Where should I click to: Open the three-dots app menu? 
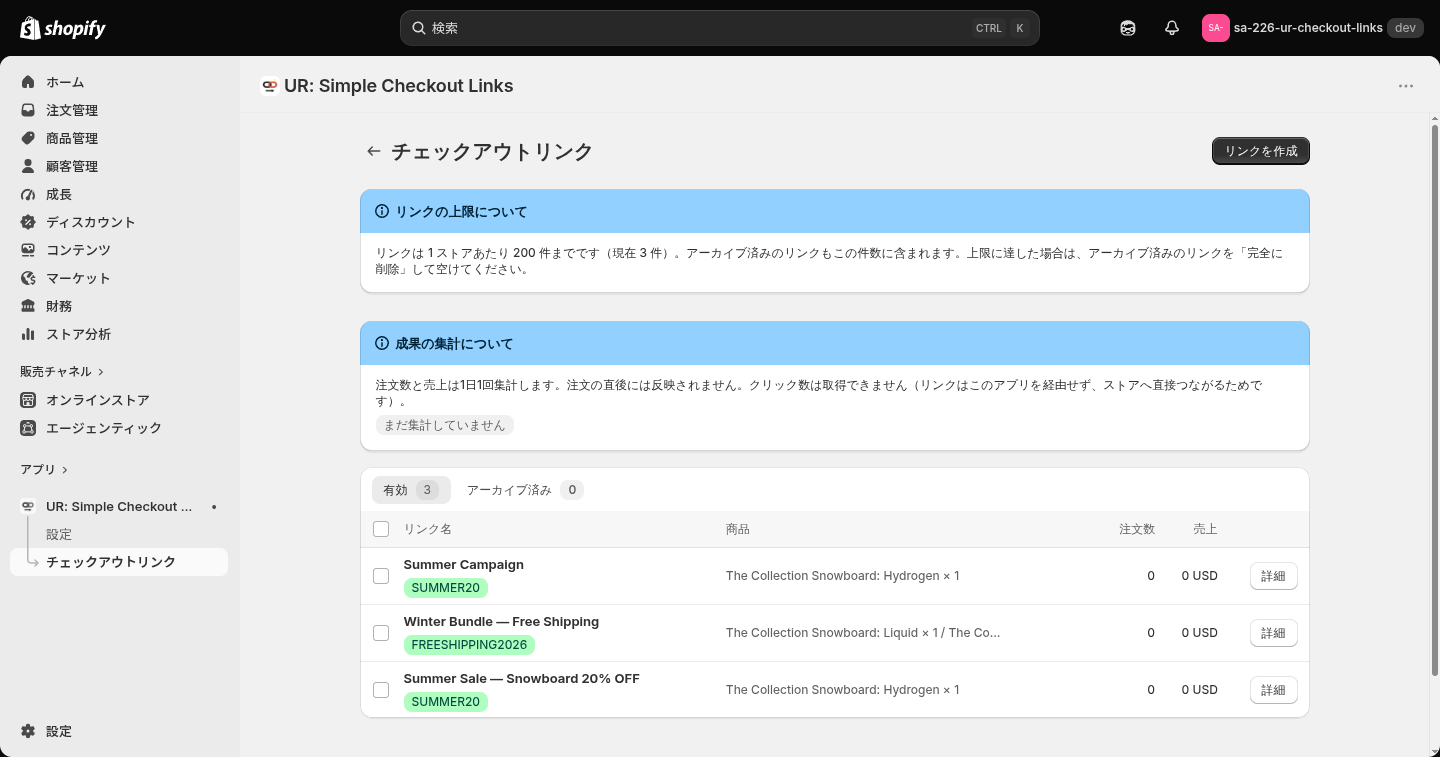[1406, 86]
